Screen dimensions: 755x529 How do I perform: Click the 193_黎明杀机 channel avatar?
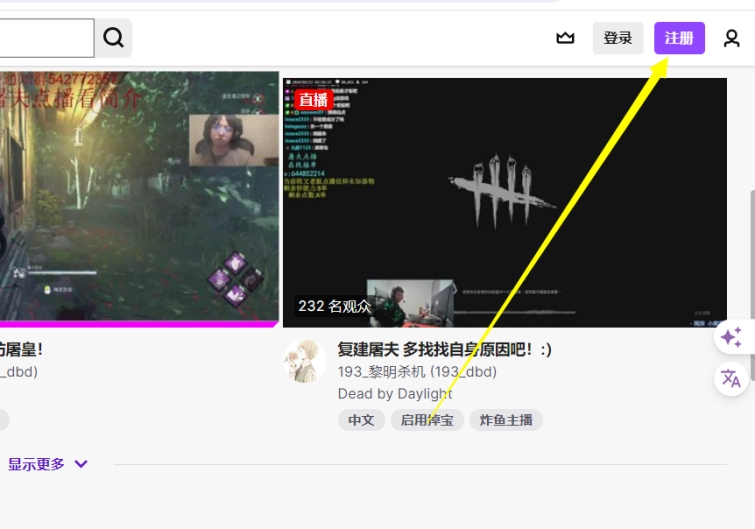(304, 361)
